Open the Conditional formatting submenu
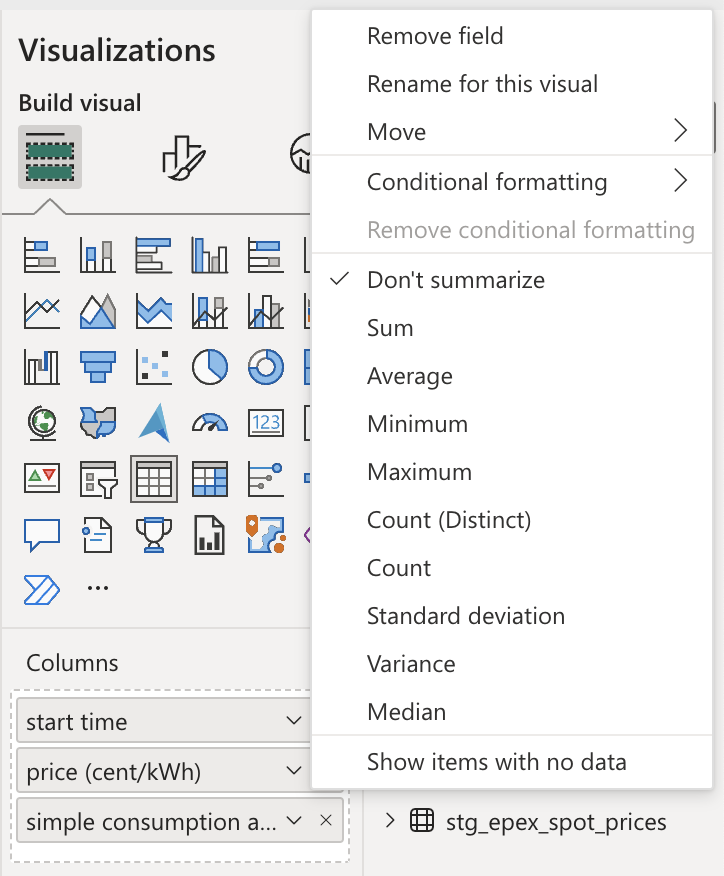This screenshot has width=724, height=876. click(x=487, y=182)
